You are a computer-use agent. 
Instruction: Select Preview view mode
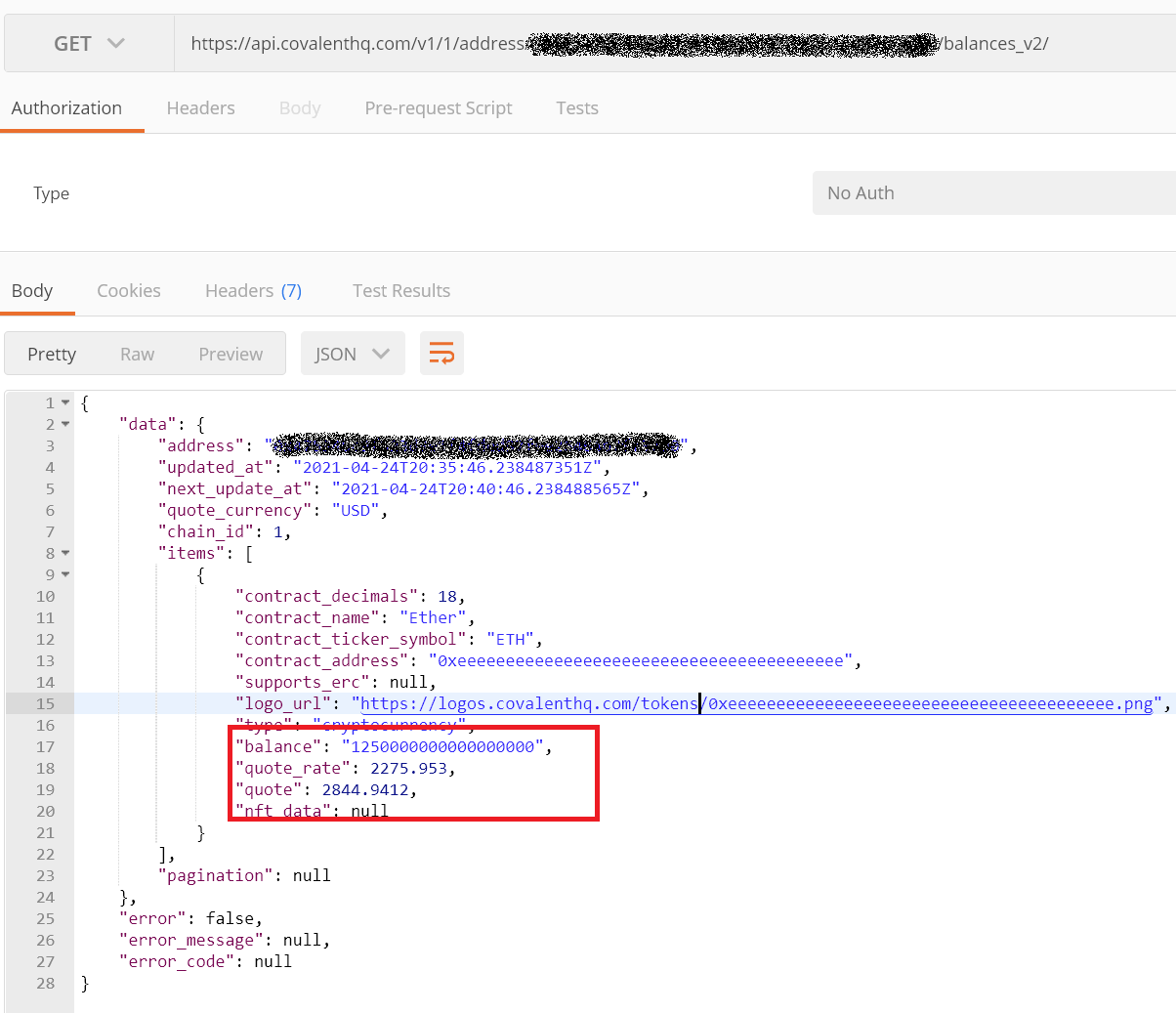231,354
